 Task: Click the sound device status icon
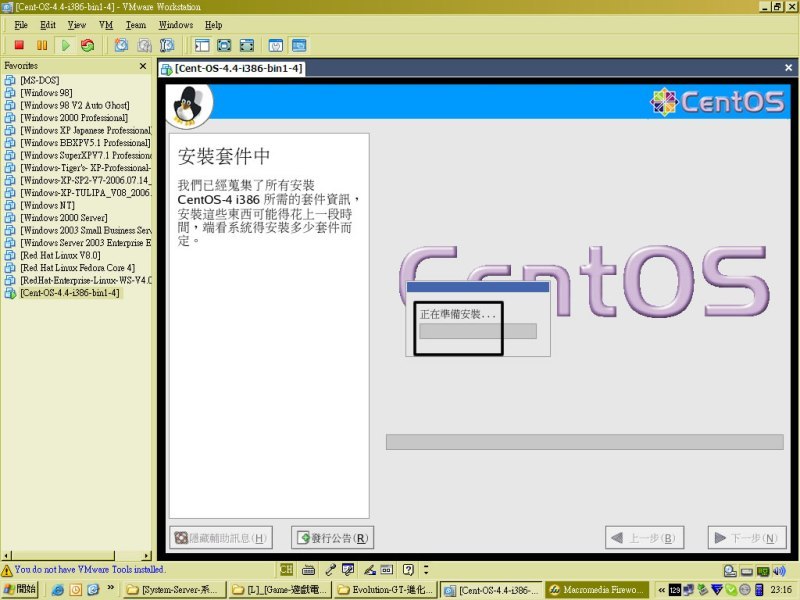(779, 571)
